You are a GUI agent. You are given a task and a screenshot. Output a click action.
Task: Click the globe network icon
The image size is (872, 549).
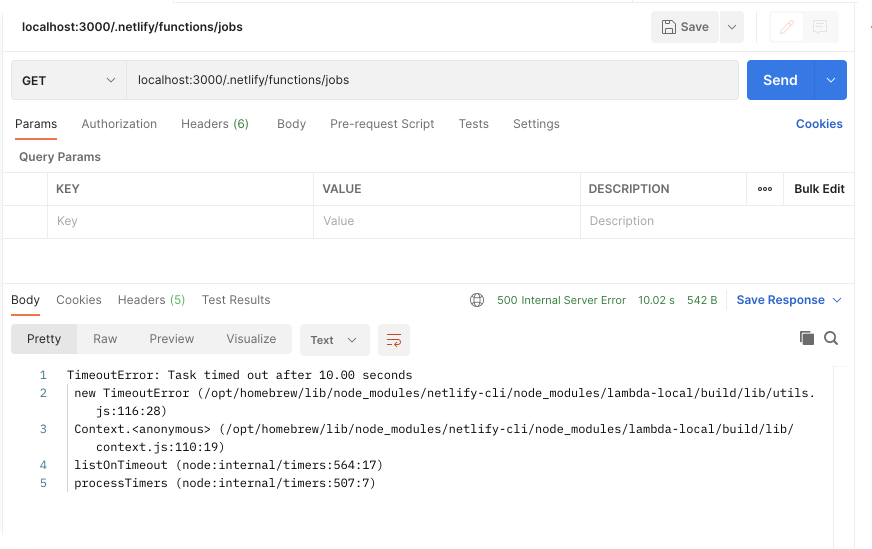477,300
